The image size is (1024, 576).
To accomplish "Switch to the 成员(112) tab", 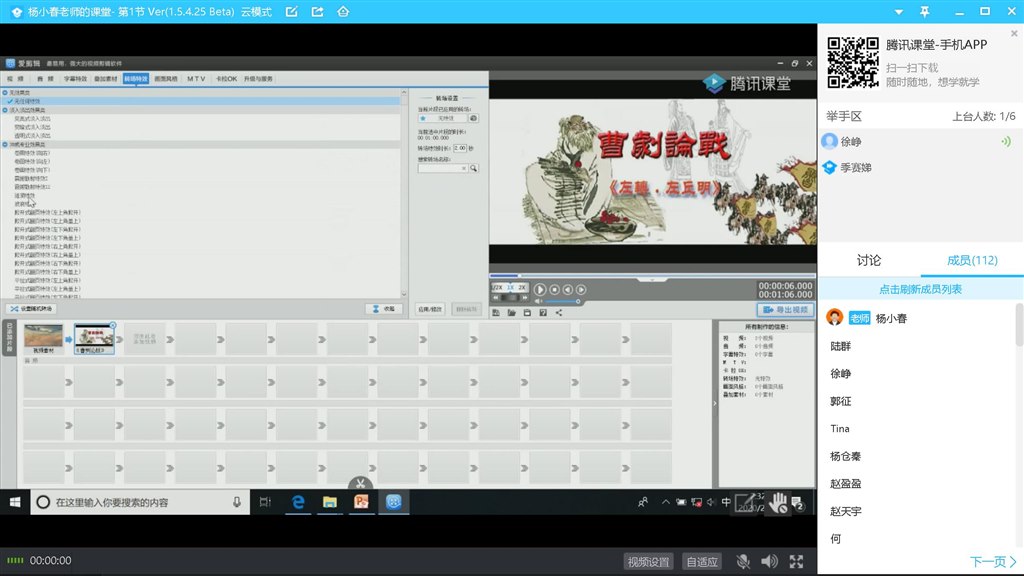I will (972, 261).
